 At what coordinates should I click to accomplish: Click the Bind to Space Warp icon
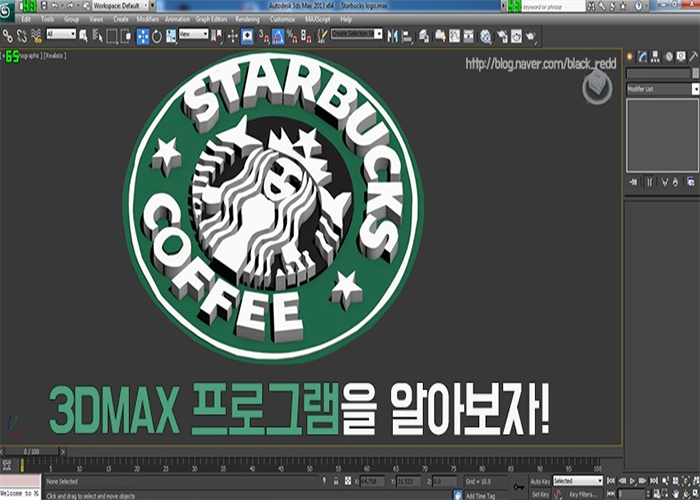click(37, 36)
